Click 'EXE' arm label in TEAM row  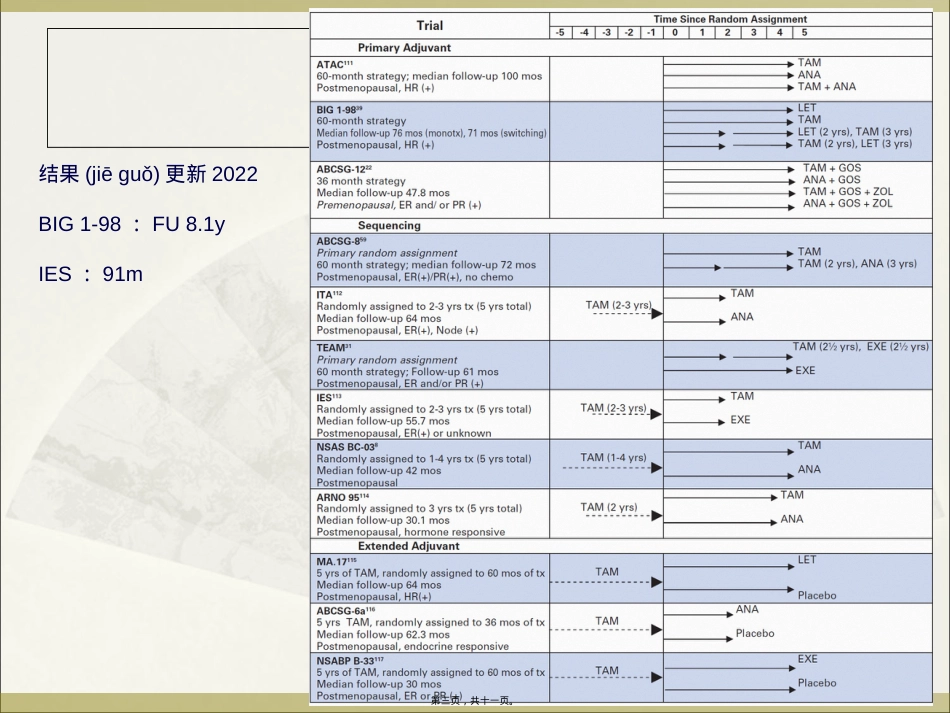tap(805, 370)
